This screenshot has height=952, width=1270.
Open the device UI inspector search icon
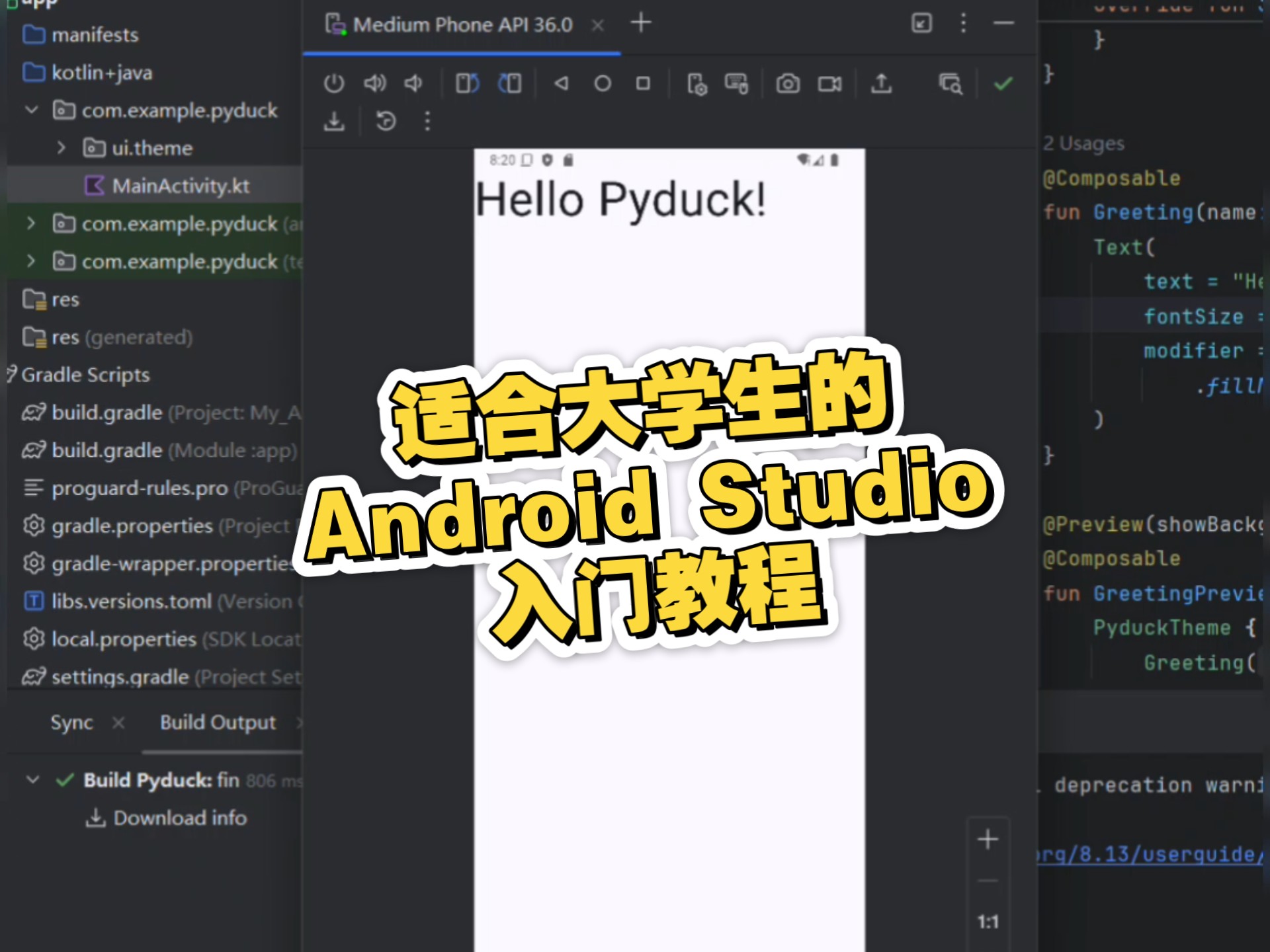click(951, 83)
